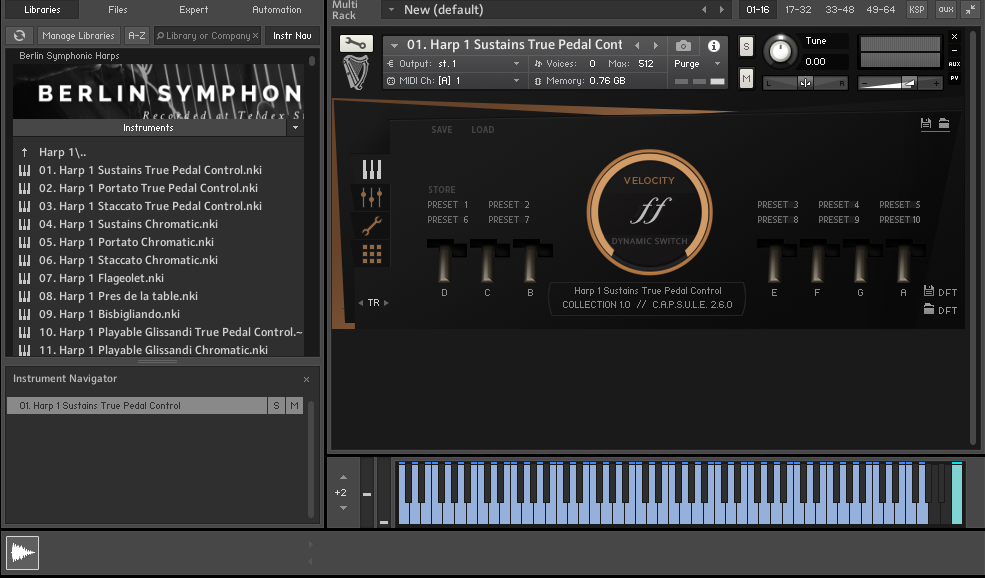The image size is (985, 578).
Task: Show the instrument info icon
Action: coord(714,46)
